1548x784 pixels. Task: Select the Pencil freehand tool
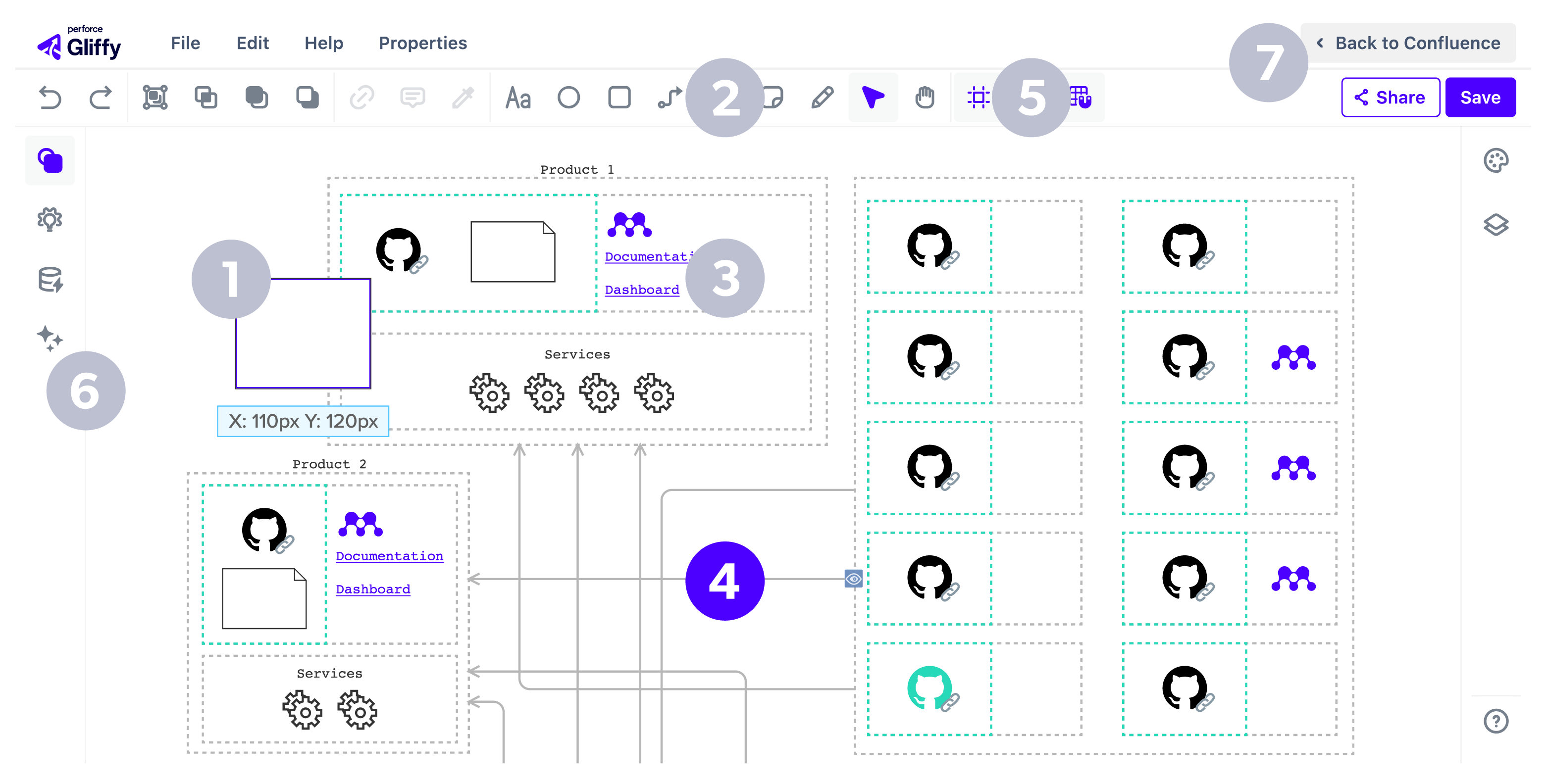tap(822, 98)
